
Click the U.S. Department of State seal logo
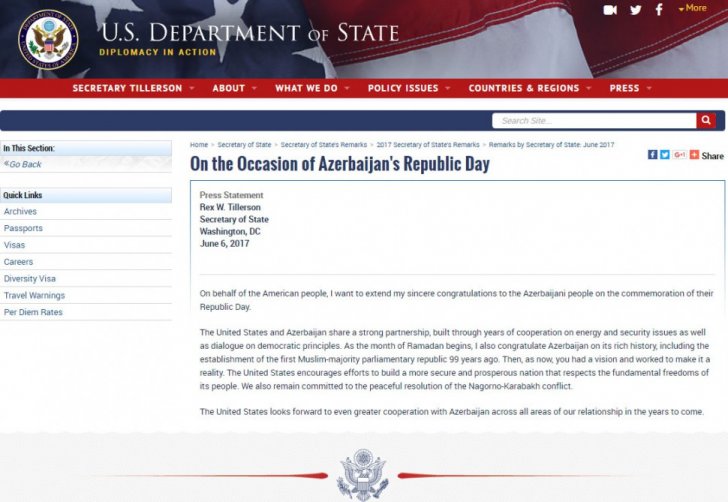click(x=48, y=39)
